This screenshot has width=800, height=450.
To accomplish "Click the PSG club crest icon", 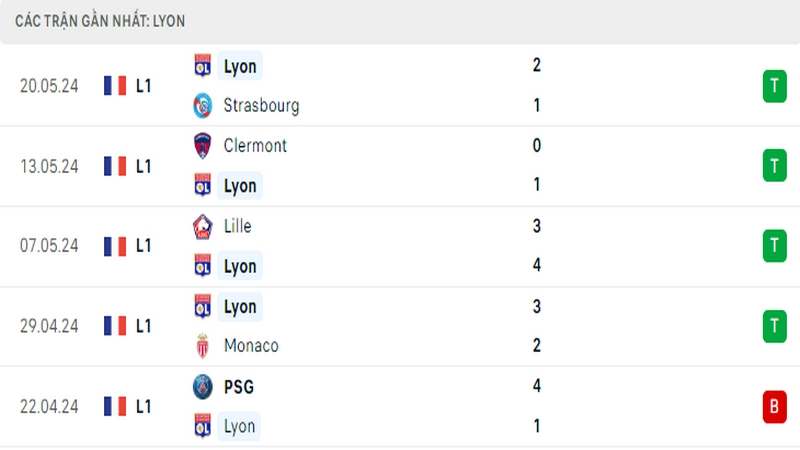I will [203, 387].
